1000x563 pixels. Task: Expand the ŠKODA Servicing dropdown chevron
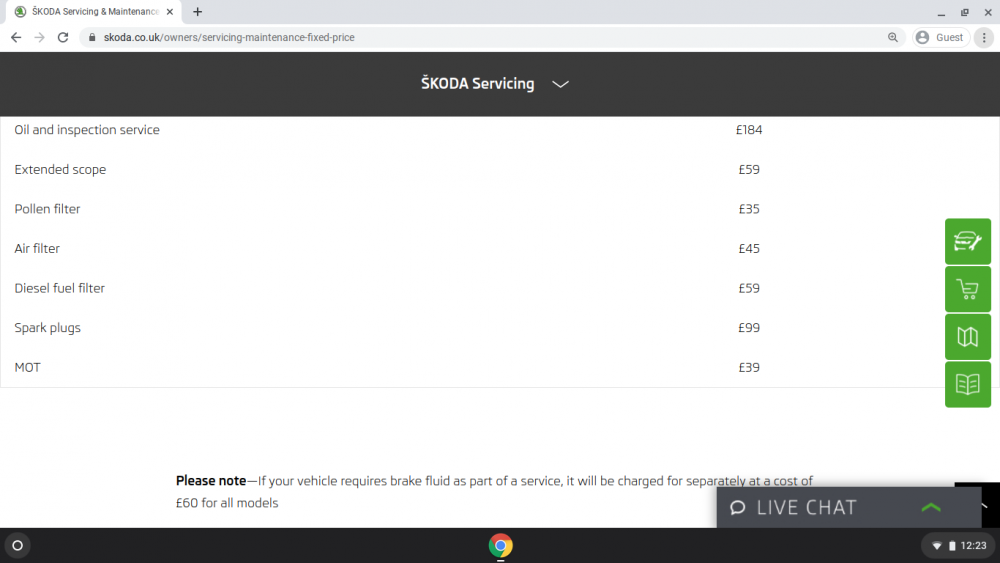[x=560, y=84]
